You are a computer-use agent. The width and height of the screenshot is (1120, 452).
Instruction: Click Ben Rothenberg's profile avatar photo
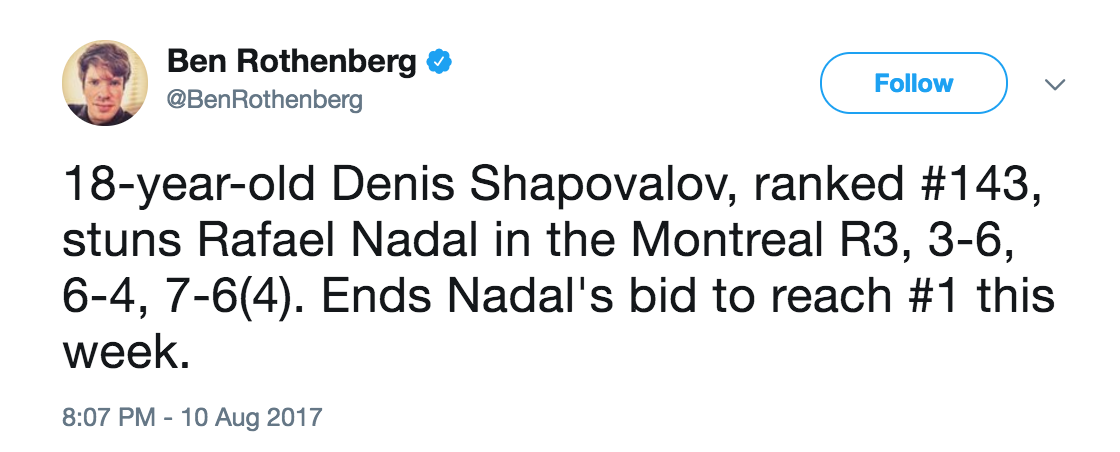pyautogui.click(x=104, y=83)
